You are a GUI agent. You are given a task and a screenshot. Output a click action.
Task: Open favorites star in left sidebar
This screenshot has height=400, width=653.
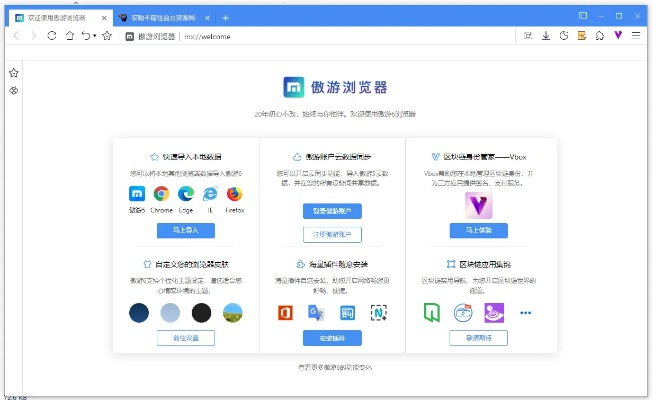(14, 73)
